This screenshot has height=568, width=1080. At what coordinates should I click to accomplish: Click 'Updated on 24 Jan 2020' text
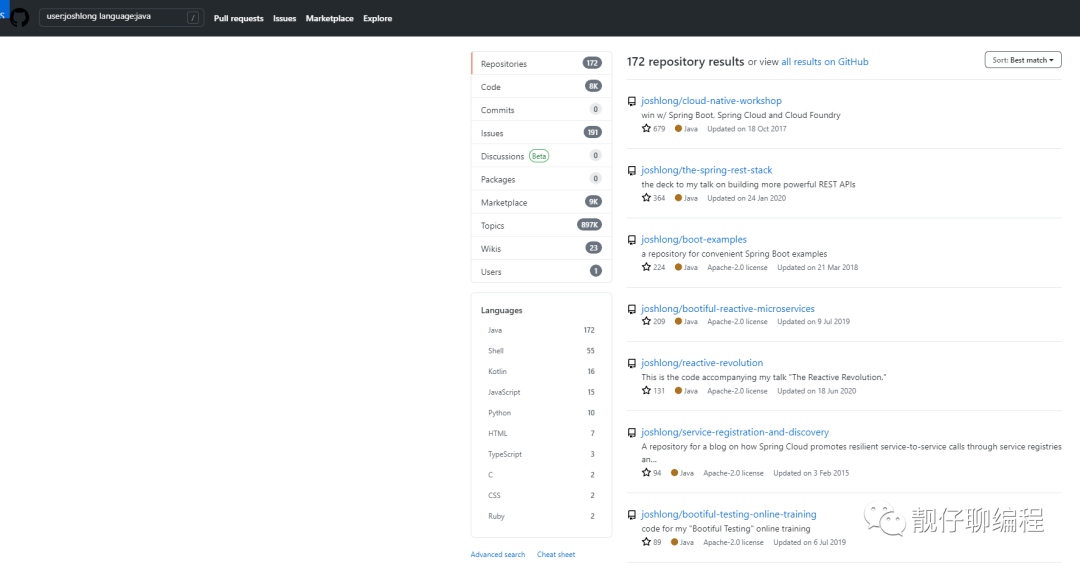pos(747,198)
